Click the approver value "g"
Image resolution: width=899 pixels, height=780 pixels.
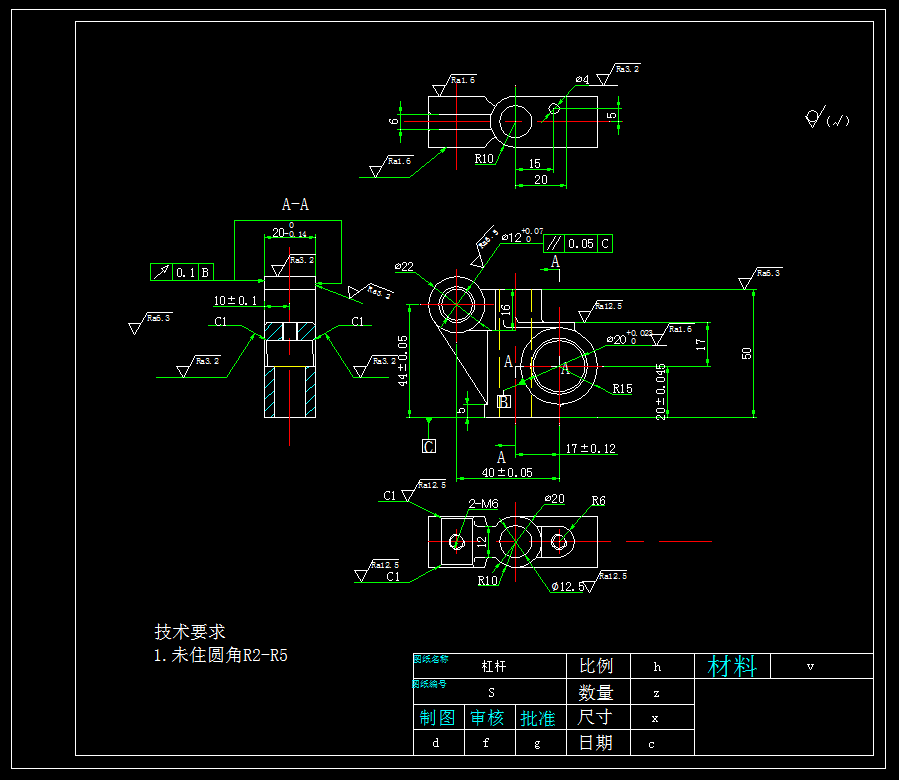click(x=537, y=744)
